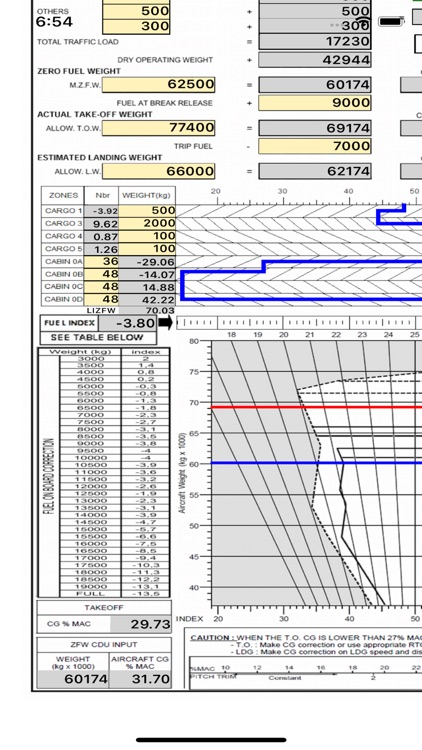Edit the M.Z.F.W. field 62500
Screen dimensions: 422x750
[x=158, y=85]
